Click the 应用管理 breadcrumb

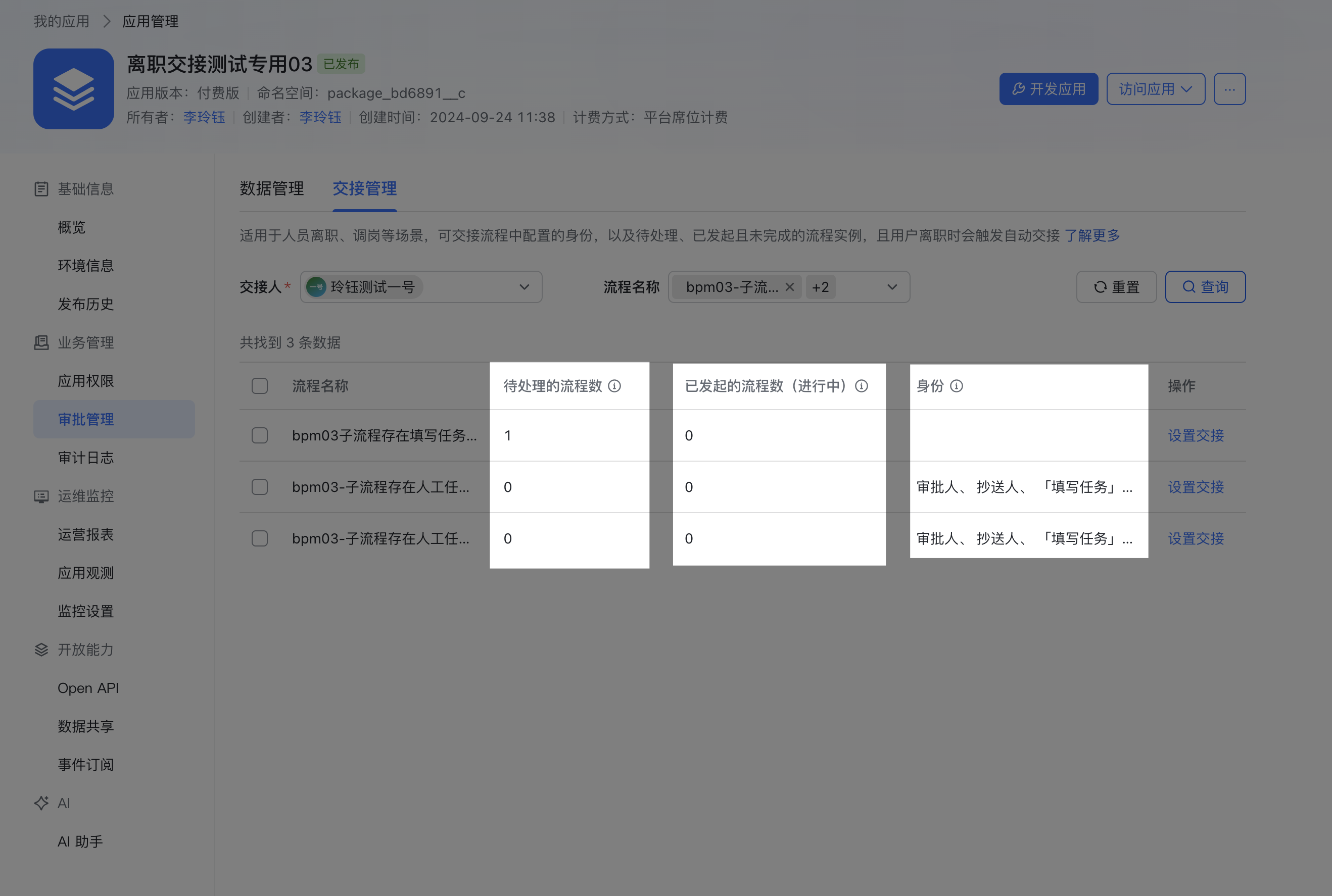tap(151, 22)
